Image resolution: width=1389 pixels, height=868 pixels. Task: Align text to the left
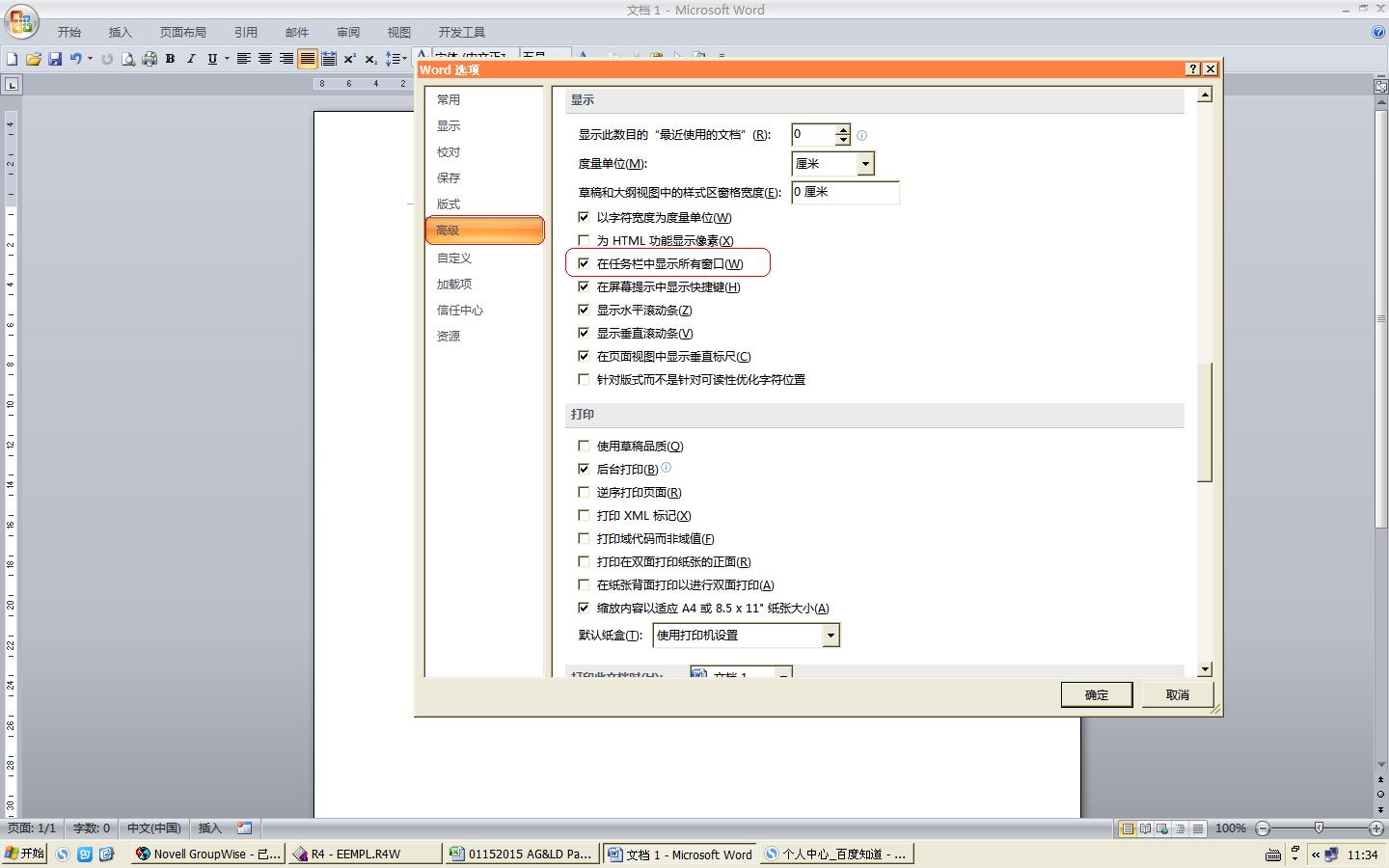[x=244, y=59]
